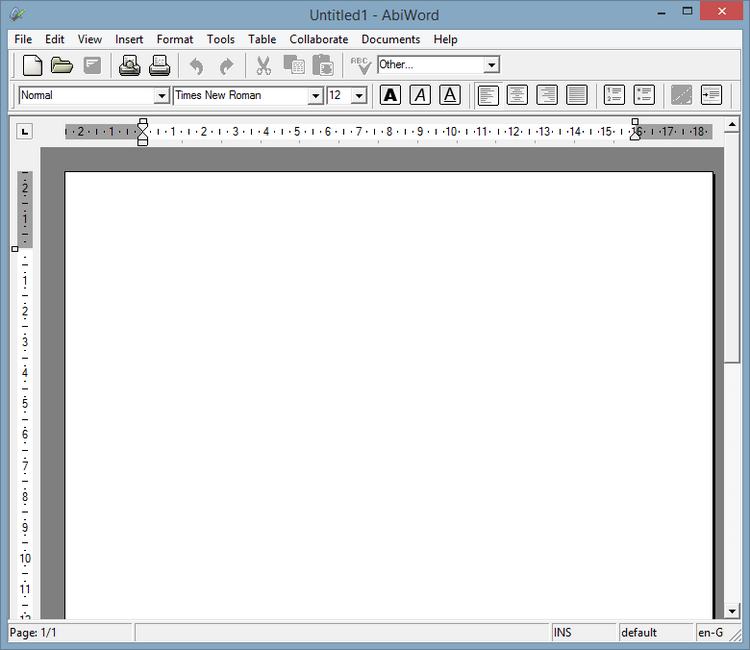Expand the Normal paragraph style dropdown
750x650 pixels.
click(x=161, y=96)
